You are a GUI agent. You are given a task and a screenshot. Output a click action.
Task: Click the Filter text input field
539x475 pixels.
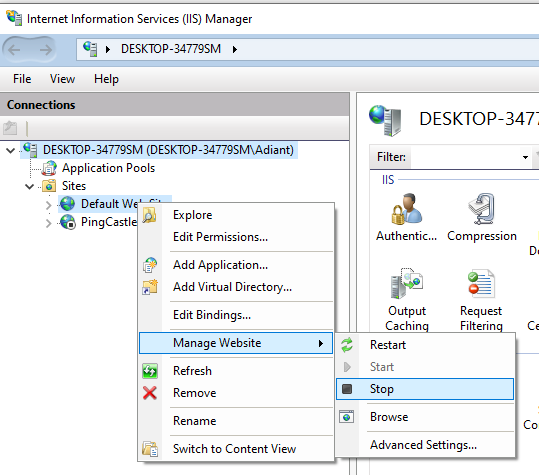pyautogui.click(x=465, y=157)
